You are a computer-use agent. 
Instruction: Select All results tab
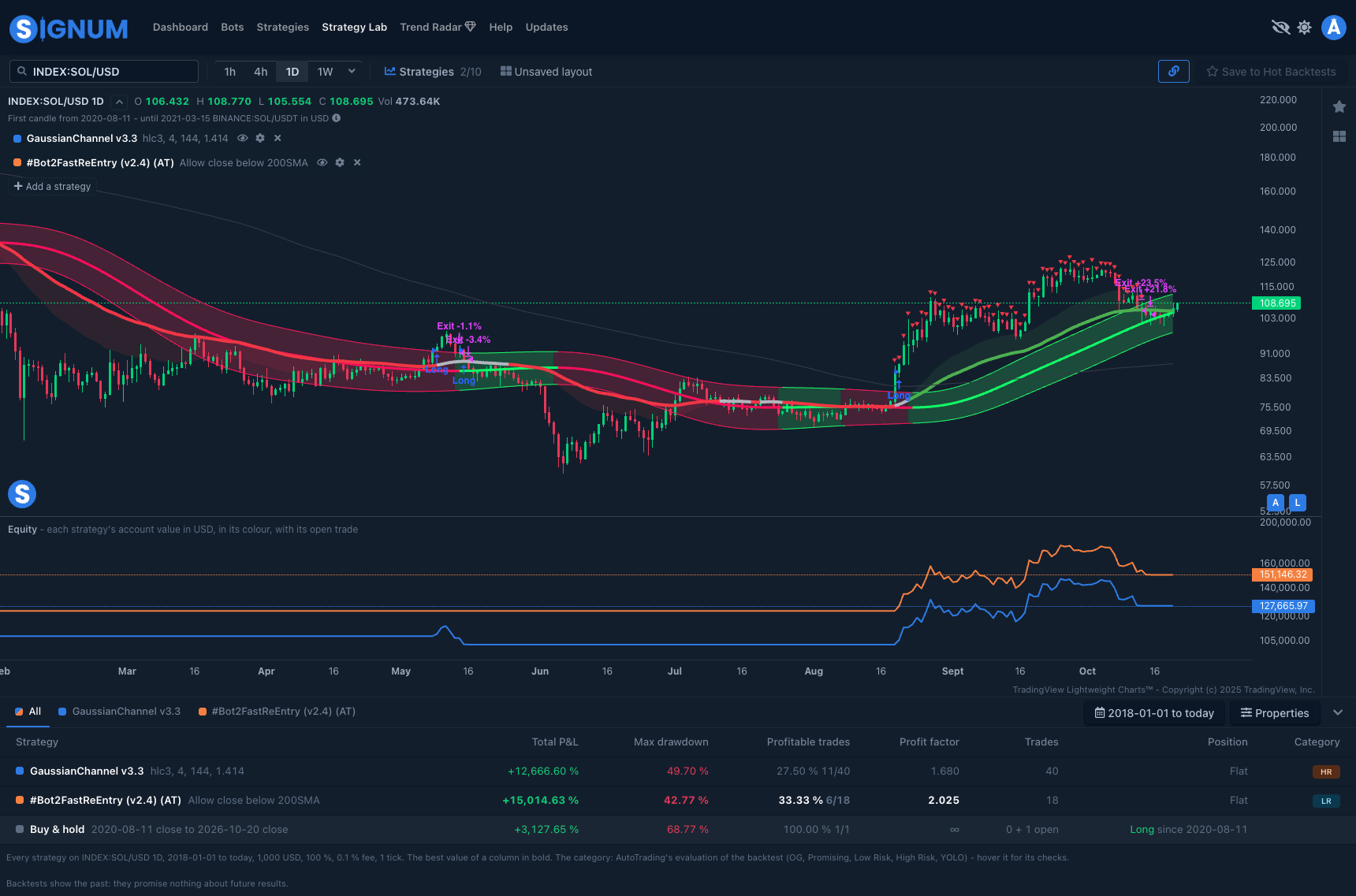28,712
